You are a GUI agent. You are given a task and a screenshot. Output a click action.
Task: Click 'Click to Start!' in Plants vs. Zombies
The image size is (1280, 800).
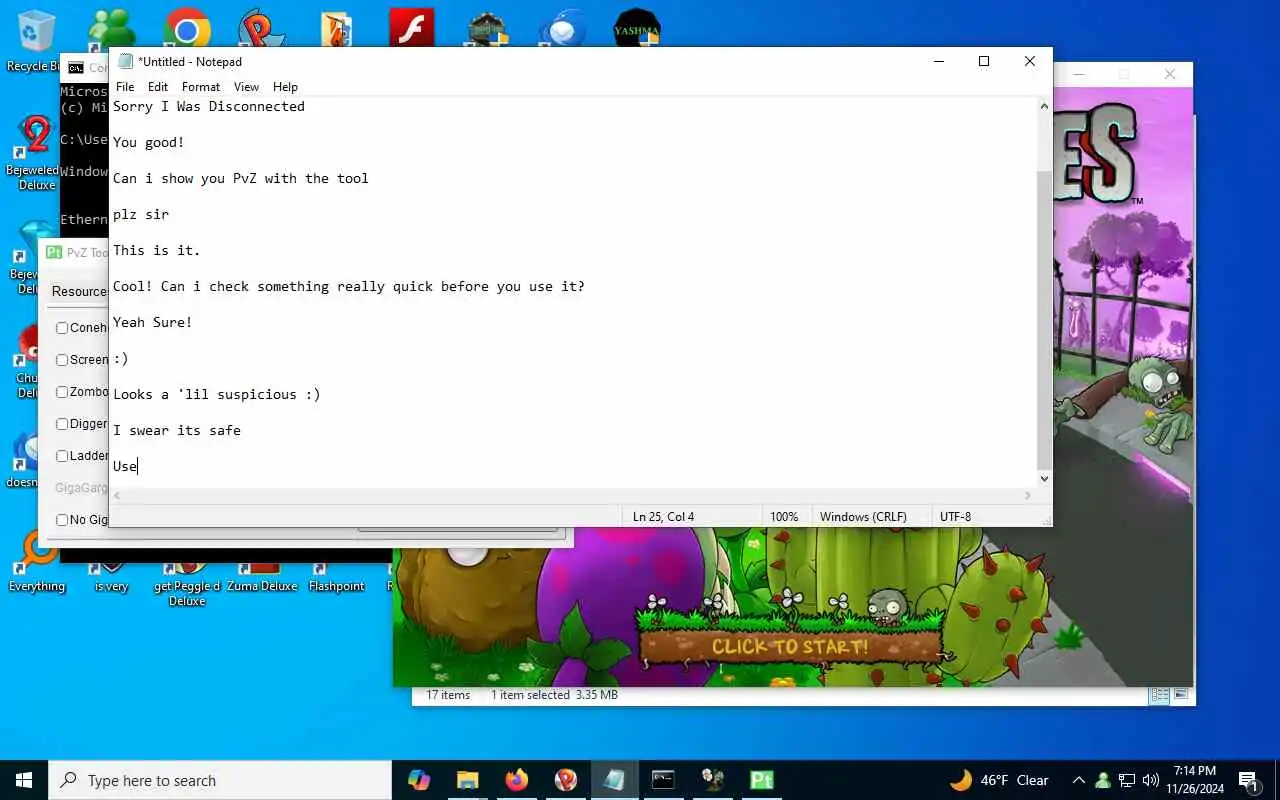pos(790,647)
